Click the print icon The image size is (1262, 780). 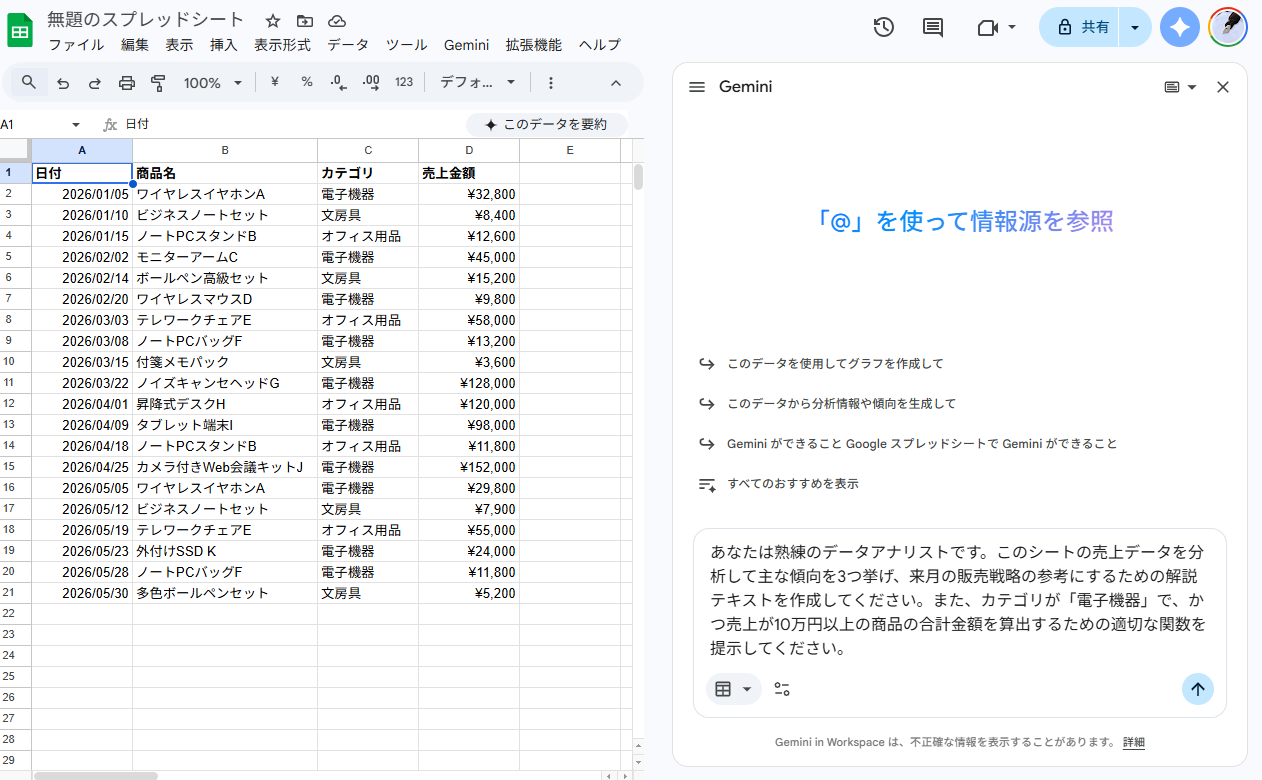(x=126, y=83)
